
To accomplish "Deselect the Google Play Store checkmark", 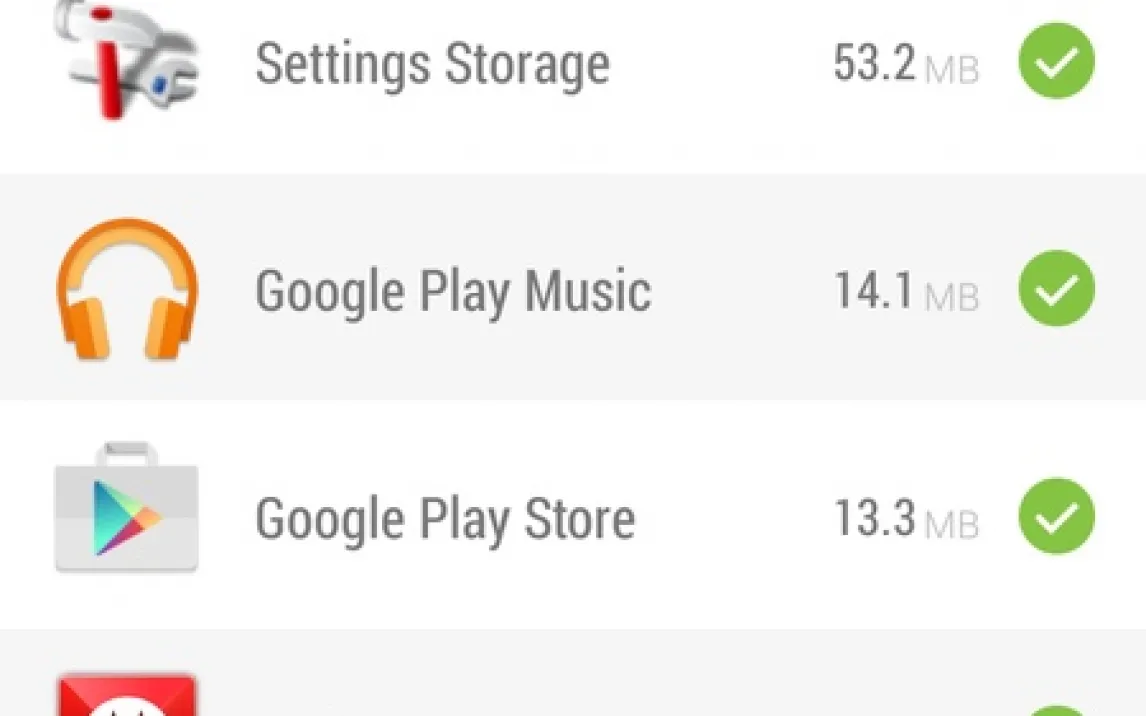I will coord(1056,517).
